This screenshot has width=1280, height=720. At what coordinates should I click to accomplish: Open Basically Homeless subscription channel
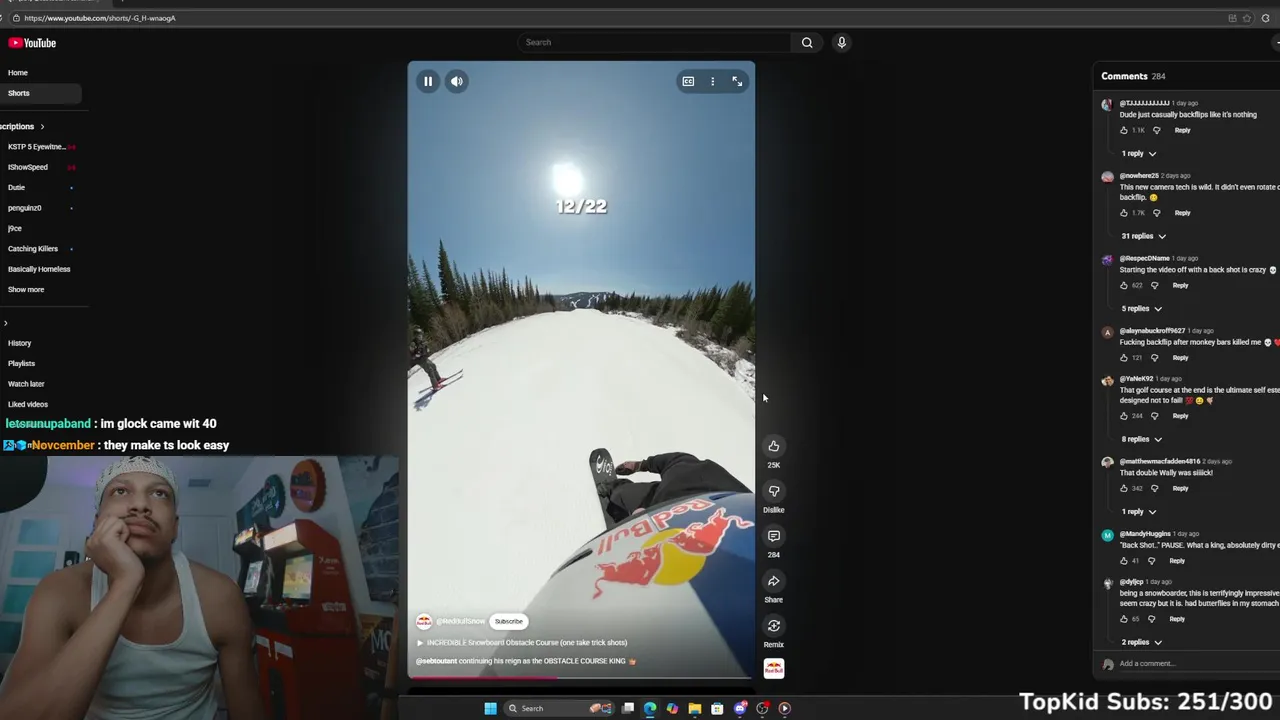pos(40,269)
